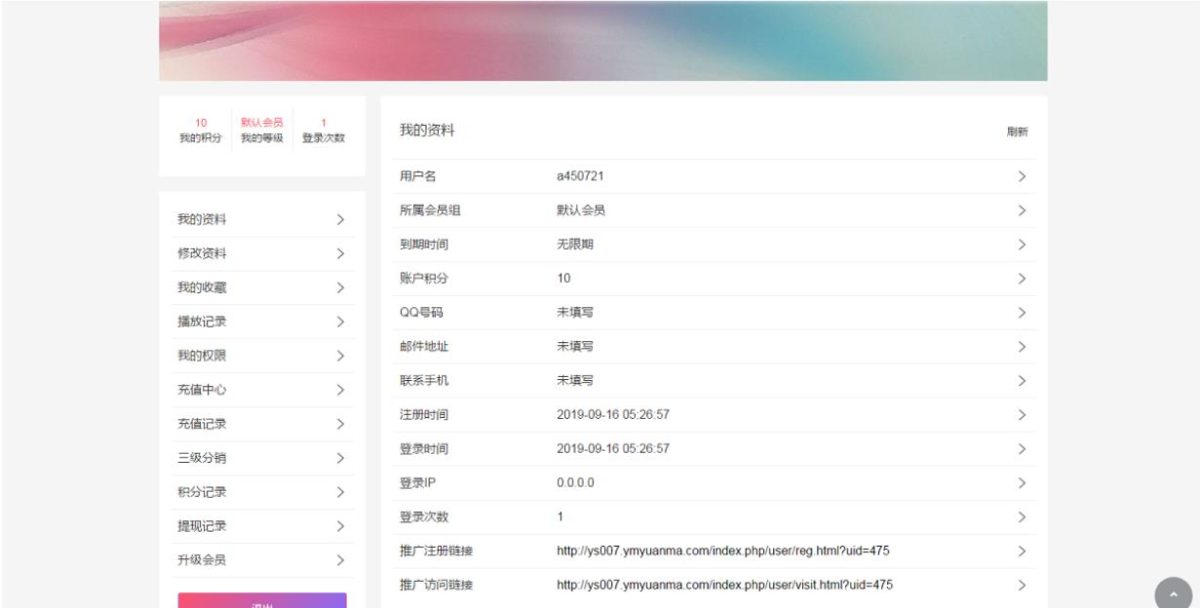The width and height of the screenshot is (1200, 608).
Task: Click the username value a450721
Action: pyautogui.click(x=580, y=176)
